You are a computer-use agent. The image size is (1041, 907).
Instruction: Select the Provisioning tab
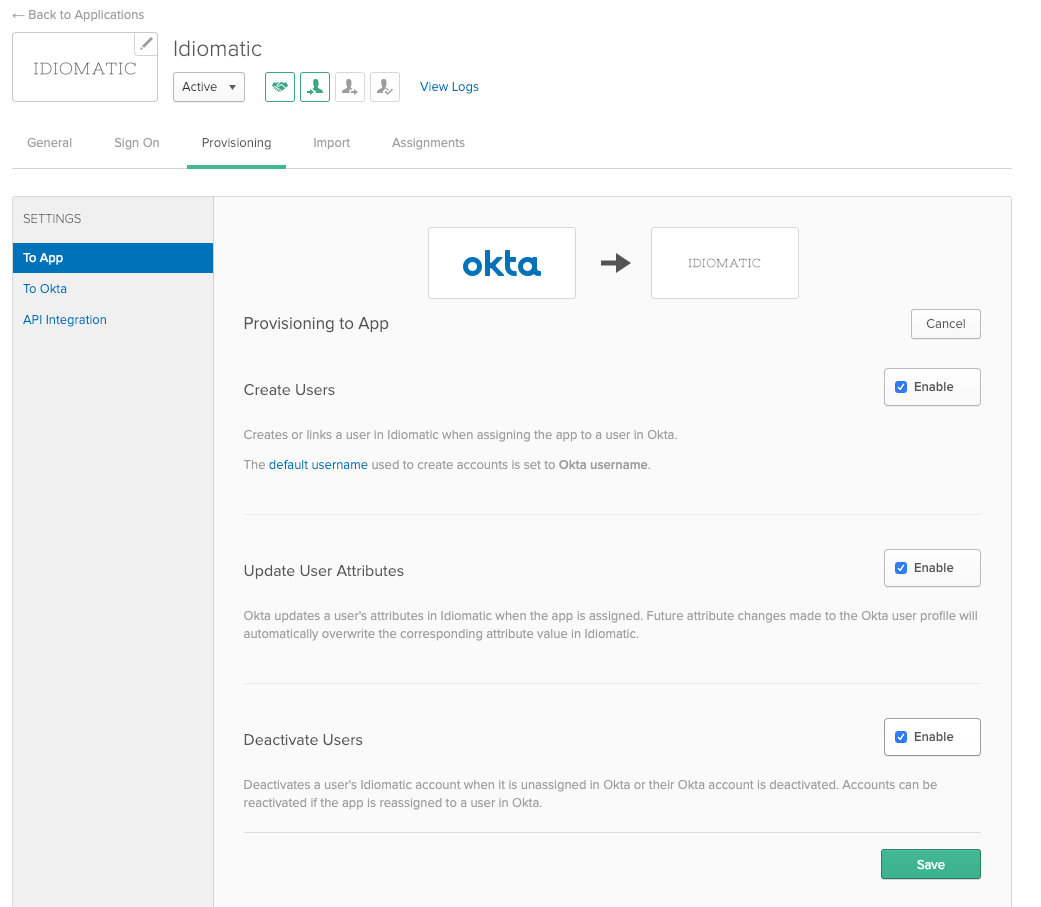point(236,143)
